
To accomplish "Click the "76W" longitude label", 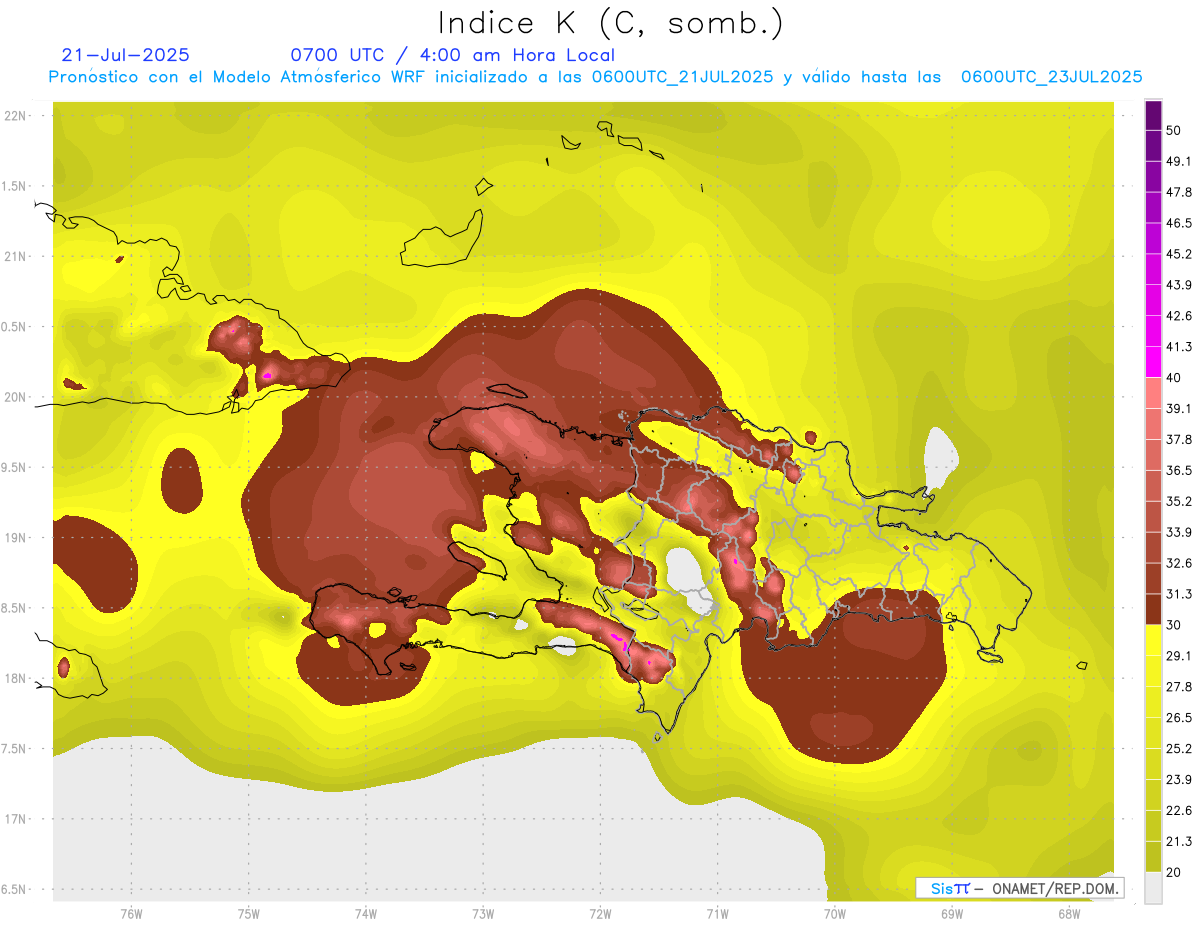I will [131, 913].
